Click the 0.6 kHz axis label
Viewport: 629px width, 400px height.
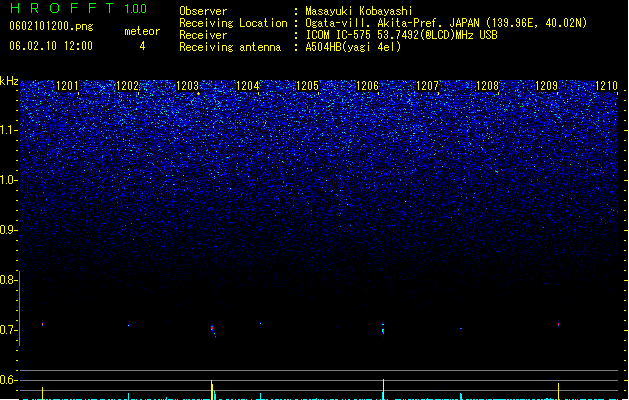(x=9, y=380)
